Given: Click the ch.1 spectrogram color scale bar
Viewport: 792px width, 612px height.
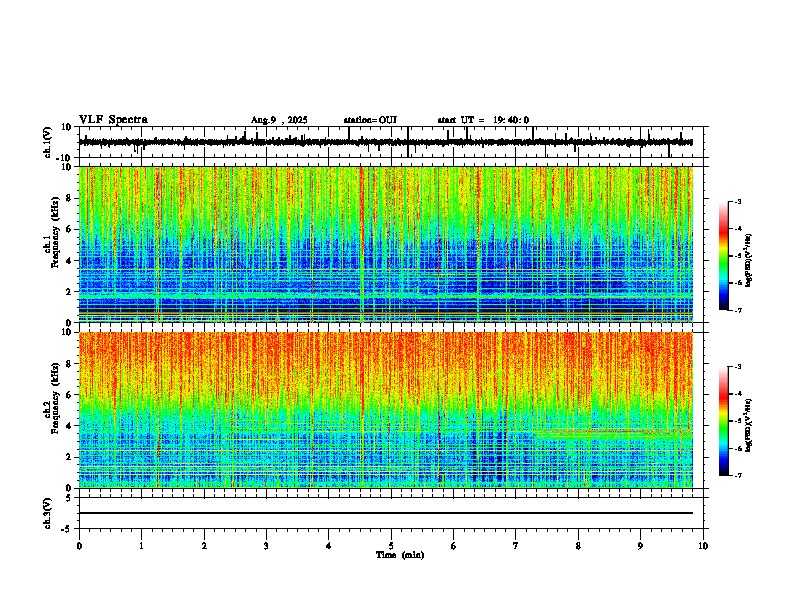Looking at the screenshot, I should point(723,256).
